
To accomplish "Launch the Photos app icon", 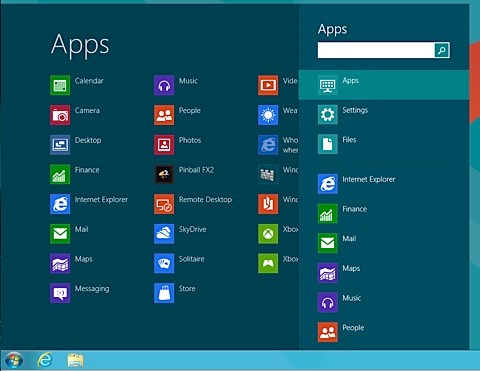I will point(164,145).
